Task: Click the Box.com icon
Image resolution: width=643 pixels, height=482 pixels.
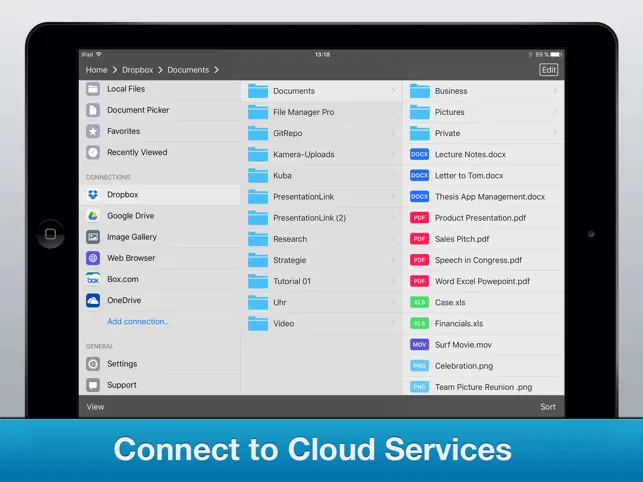Action: pos(93,279)
